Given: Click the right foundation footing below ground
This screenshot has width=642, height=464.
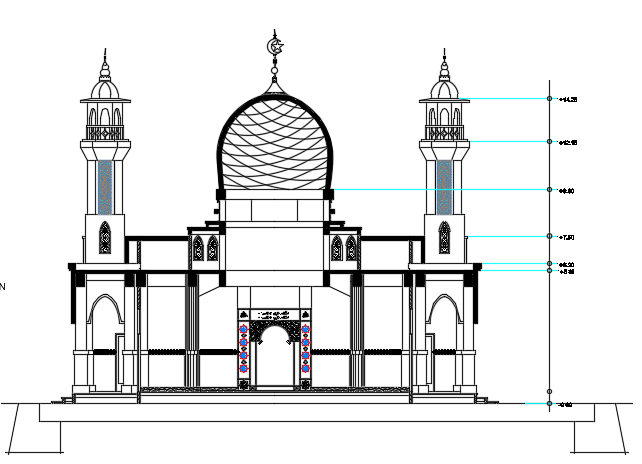Looking at the screenshot, I should click(x=596, y=436).
